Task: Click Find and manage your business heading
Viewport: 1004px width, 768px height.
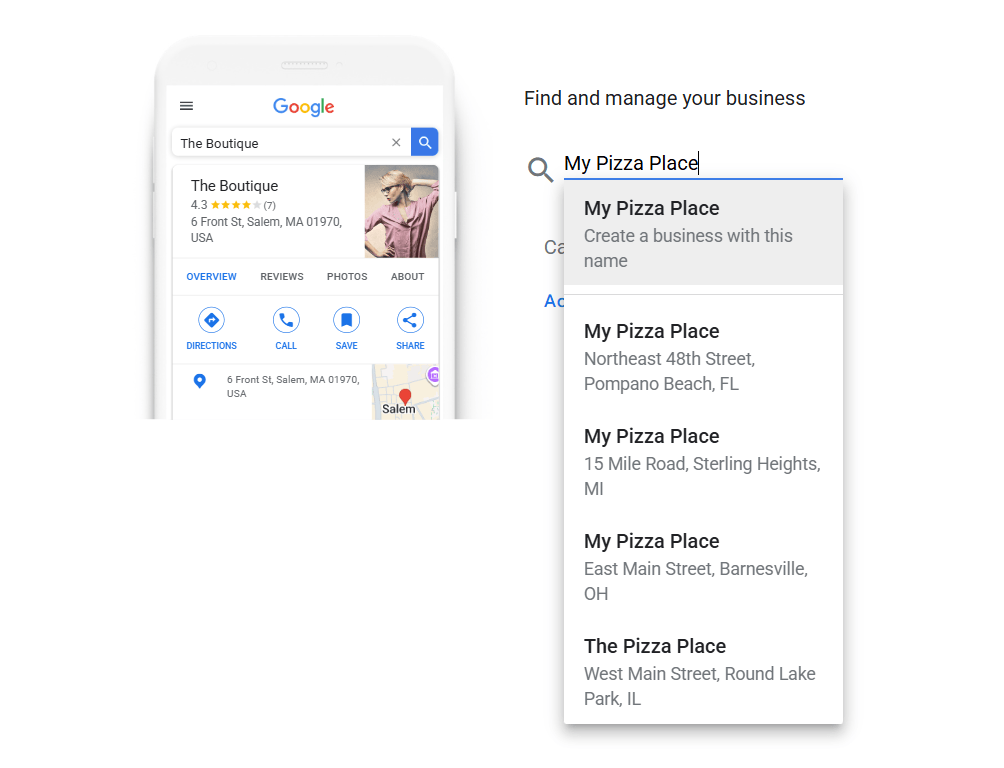Action: (x=664, y=98)
